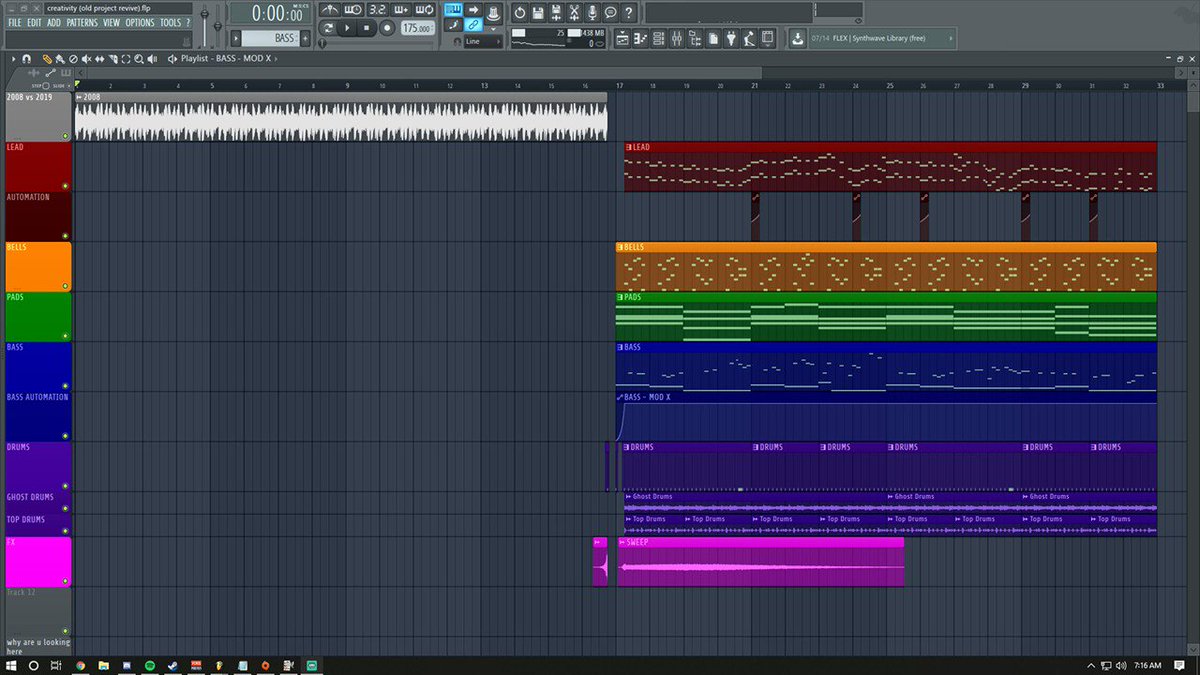
Task: Toggle the magnet snap in playlist toolbar
Action: tap(26, 59)
